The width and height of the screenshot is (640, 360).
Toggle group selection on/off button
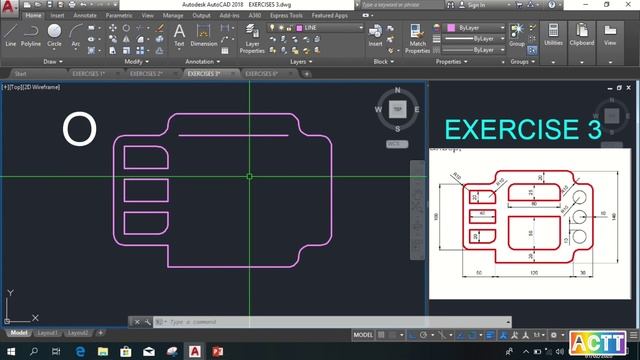(x=532, y=51)
